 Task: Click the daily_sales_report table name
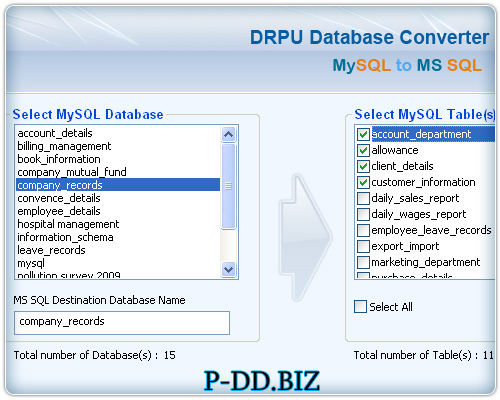(x=415, y=198)
